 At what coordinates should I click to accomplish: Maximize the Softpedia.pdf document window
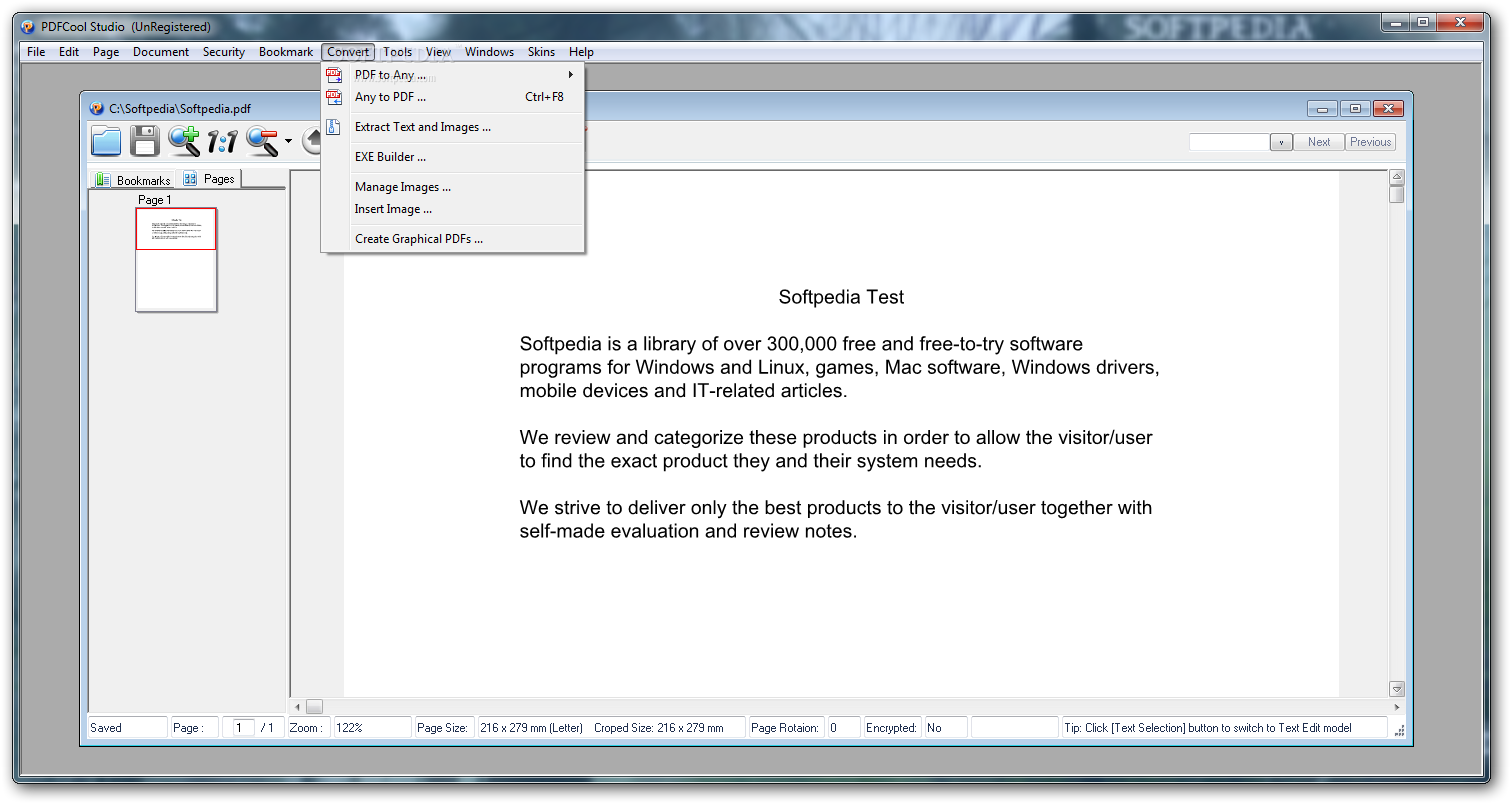pos(1355,109)
